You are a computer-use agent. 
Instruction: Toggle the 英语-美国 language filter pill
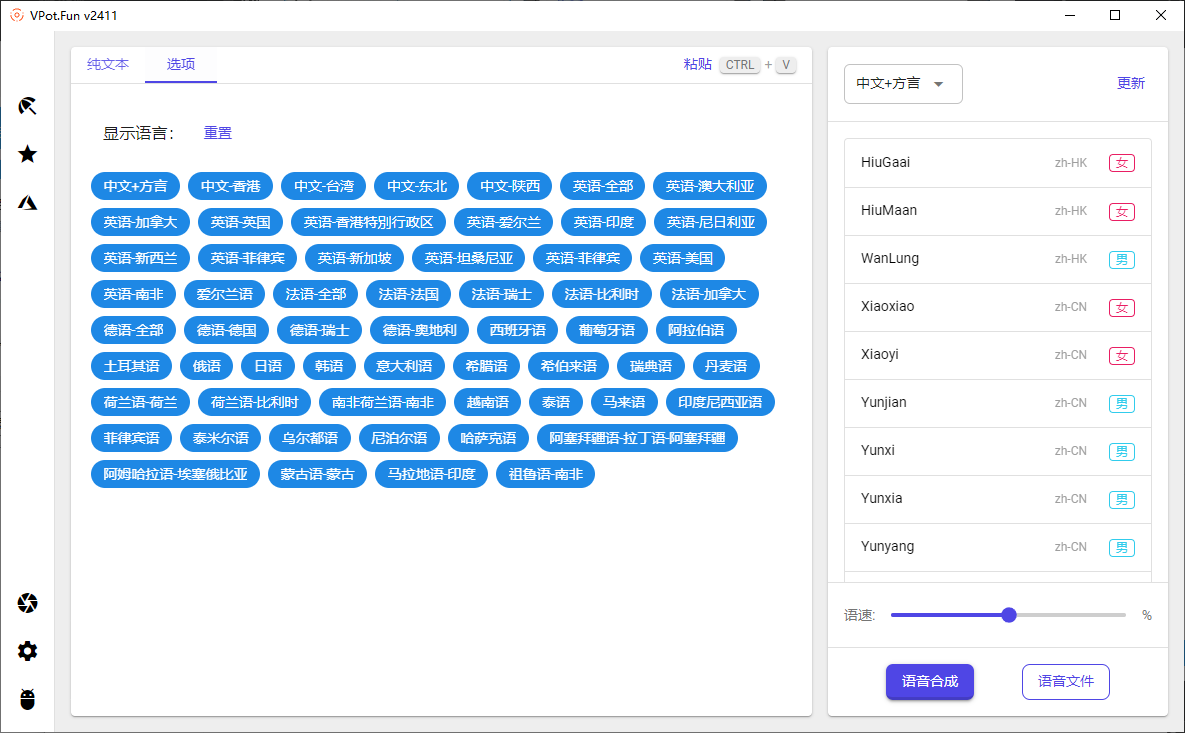pos(682,258)
